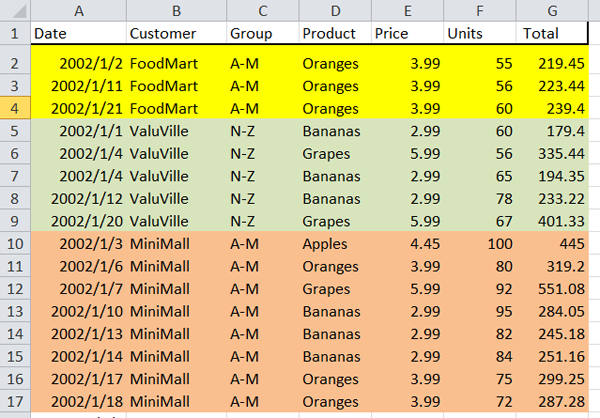
Task: Click the Date header cell
Action: tap(78, 33)
